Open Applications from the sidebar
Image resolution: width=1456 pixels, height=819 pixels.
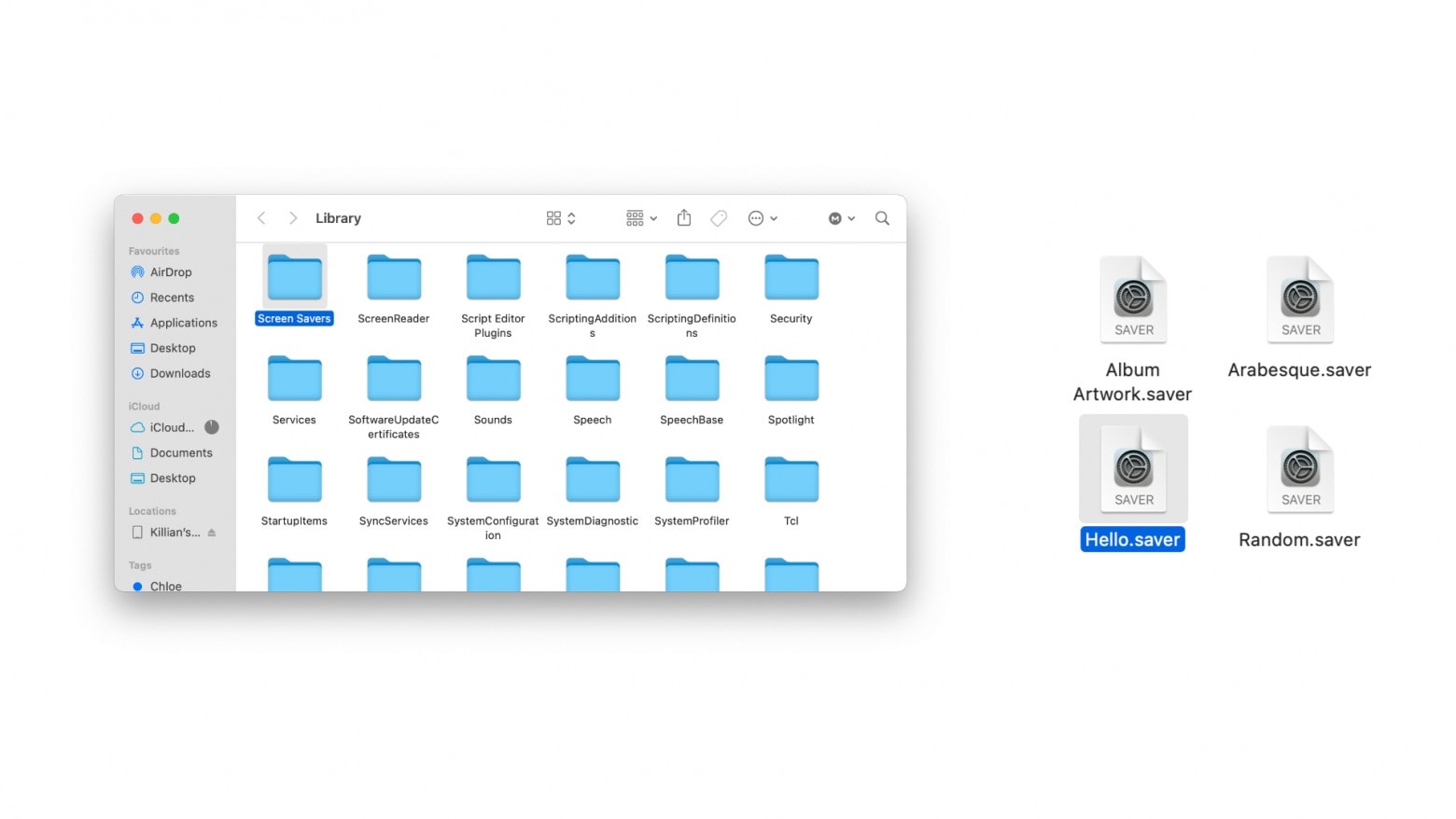pos(183,322)
